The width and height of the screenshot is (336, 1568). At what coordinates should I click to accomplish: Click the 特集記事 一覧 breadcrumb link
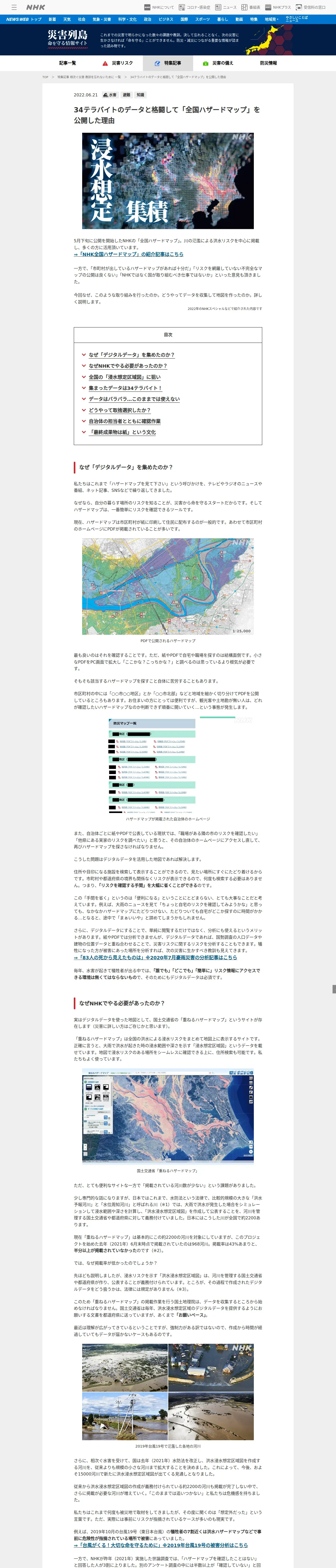click(x=89, y=77)
